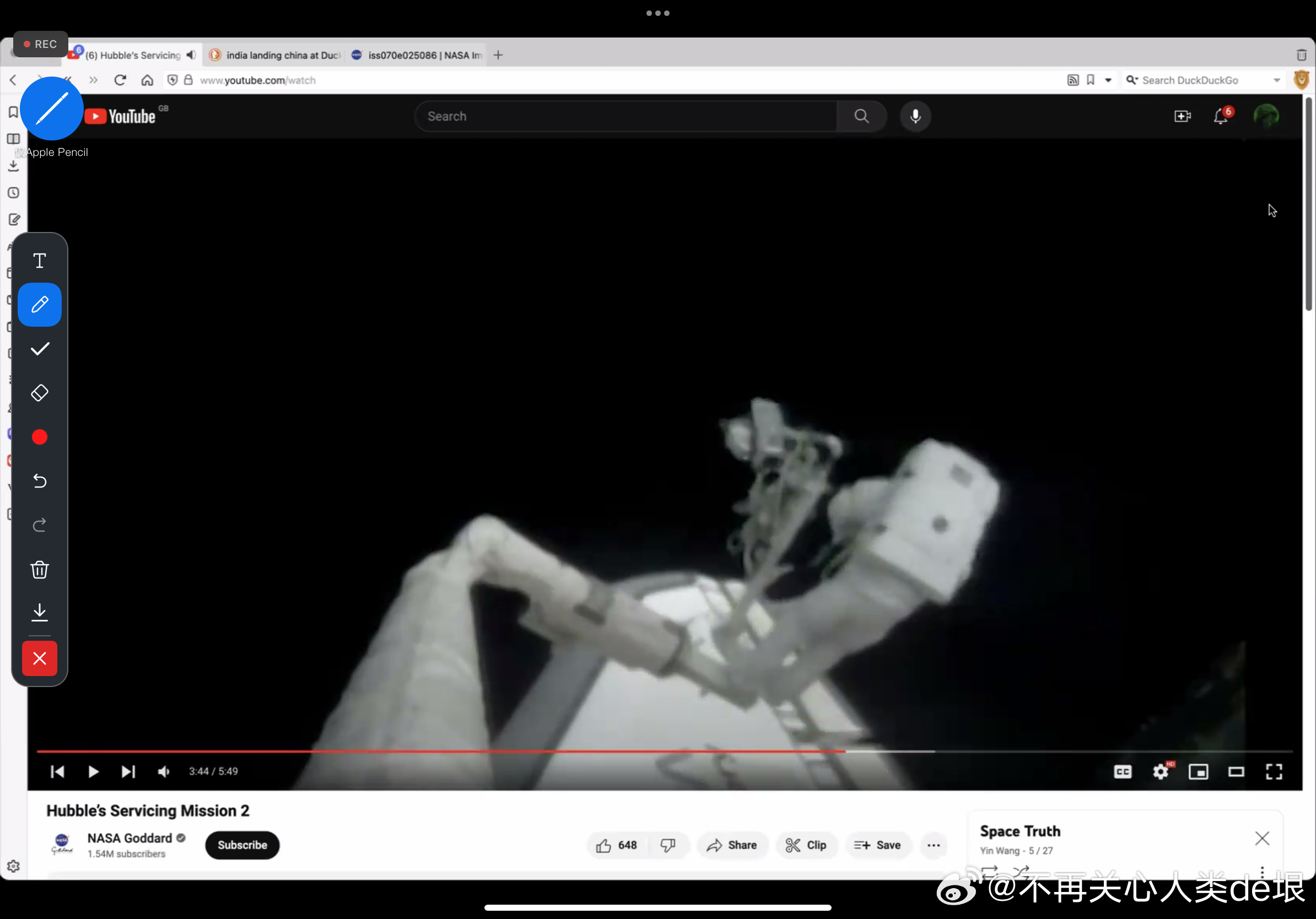
Task: Toggle theater mode on player
Action: tap(1236, 772)
